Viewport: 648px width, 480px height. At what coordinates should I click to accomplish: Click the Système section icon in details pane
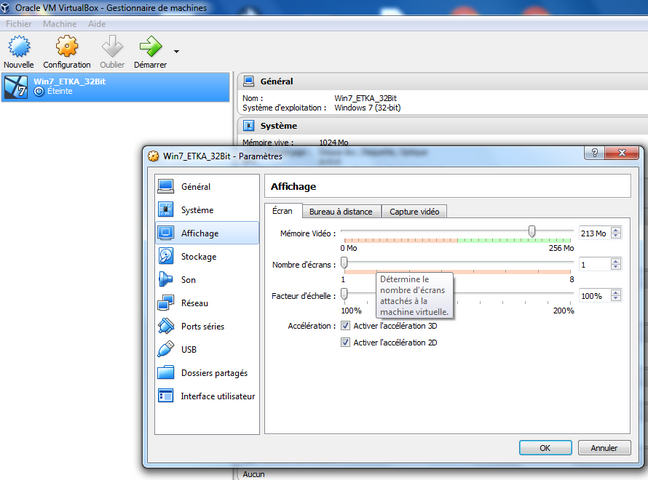(249, 125)
